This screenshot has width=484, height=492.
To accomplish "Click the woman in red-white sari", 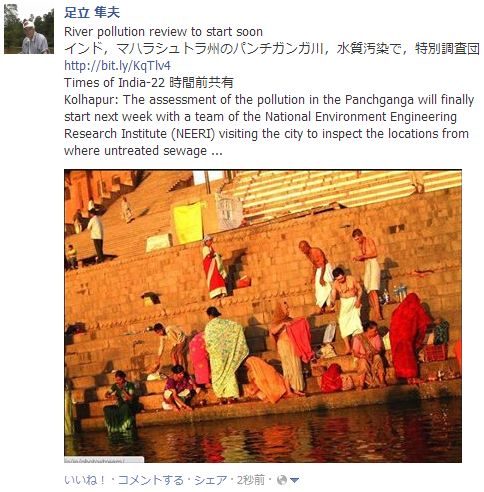I will 214,267.
